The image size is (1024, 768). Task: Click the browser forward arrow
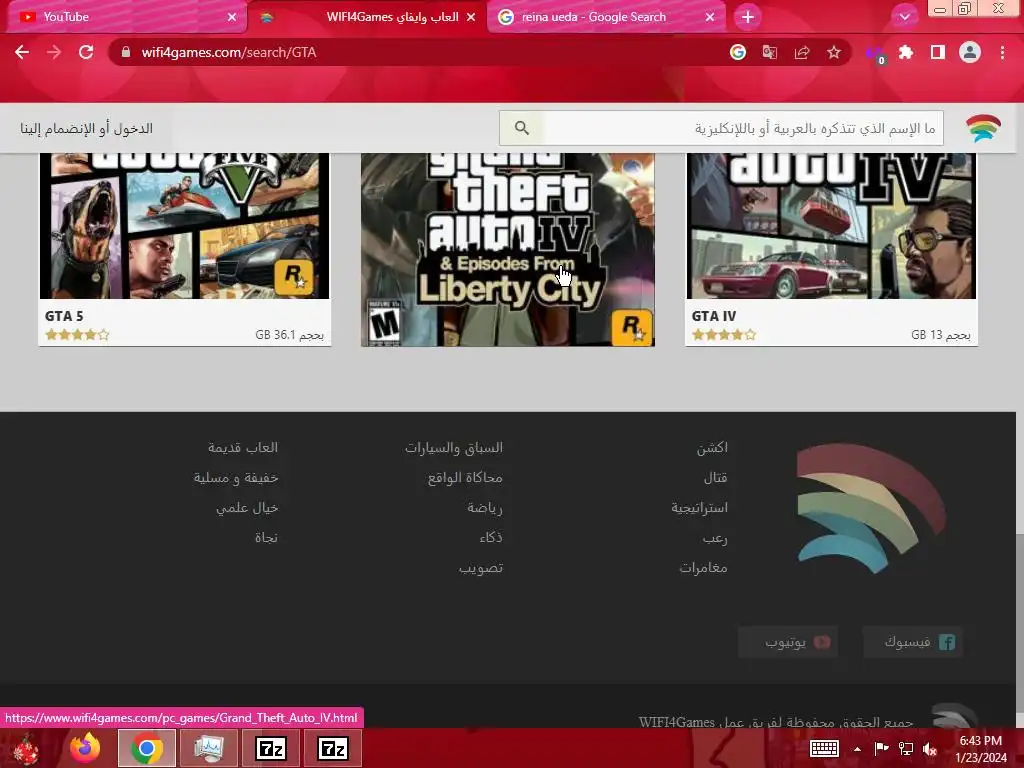[x=54, y=52]
